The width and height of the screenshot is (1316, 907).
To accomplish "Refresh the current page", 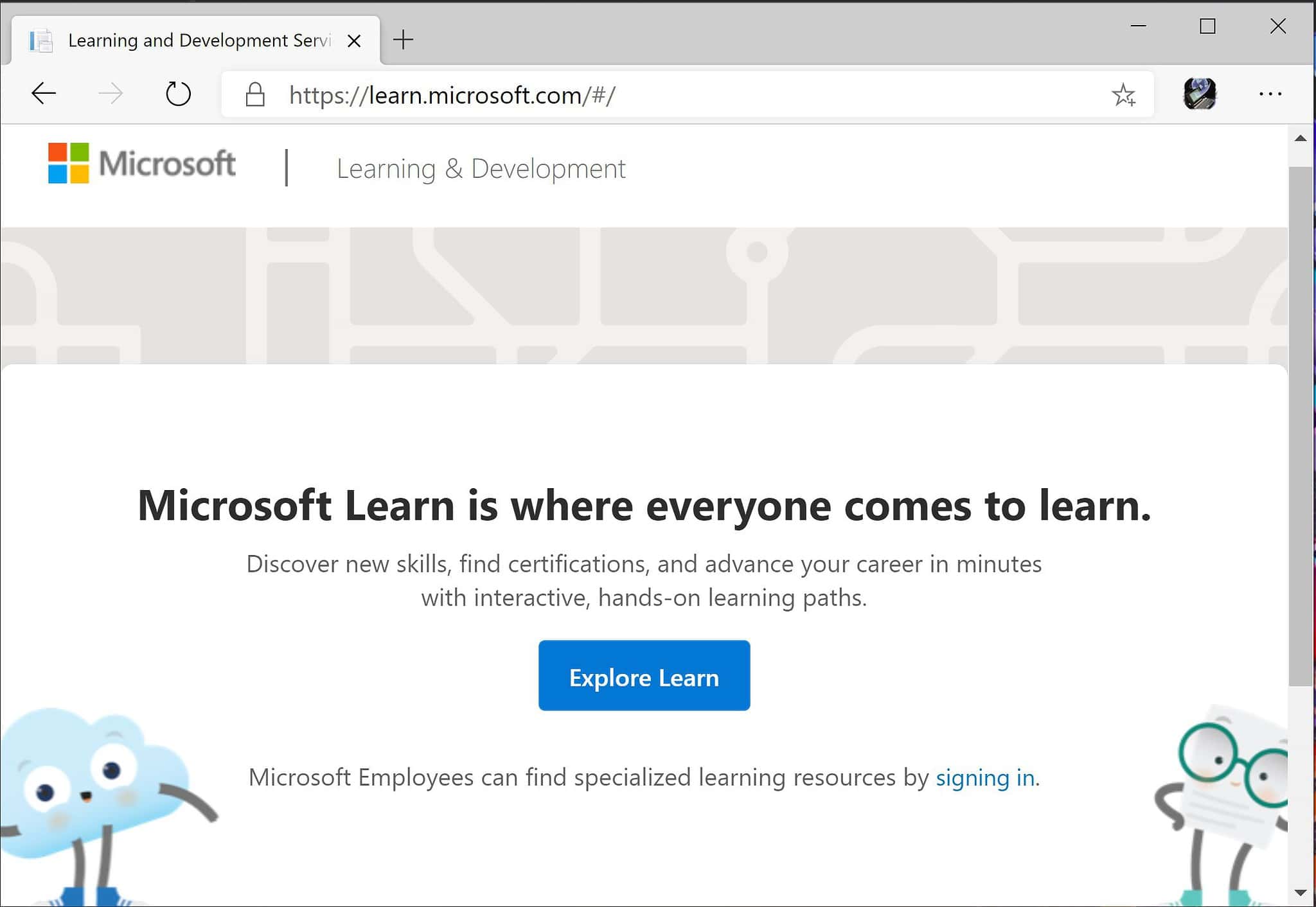I will [x=178, y=94].
